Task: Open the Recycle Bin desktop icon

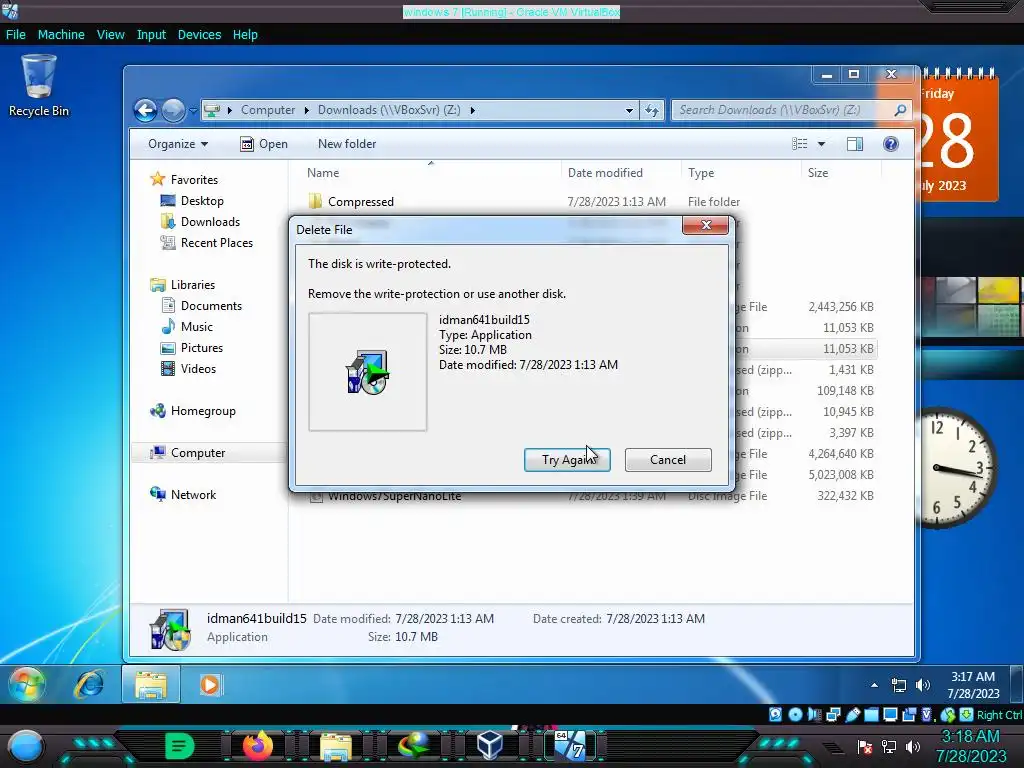Action: click(39, 86)
